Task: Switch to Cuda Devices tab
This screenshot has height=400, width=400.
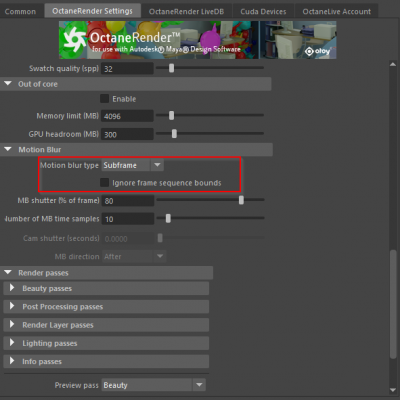Action: coord(263,11)
